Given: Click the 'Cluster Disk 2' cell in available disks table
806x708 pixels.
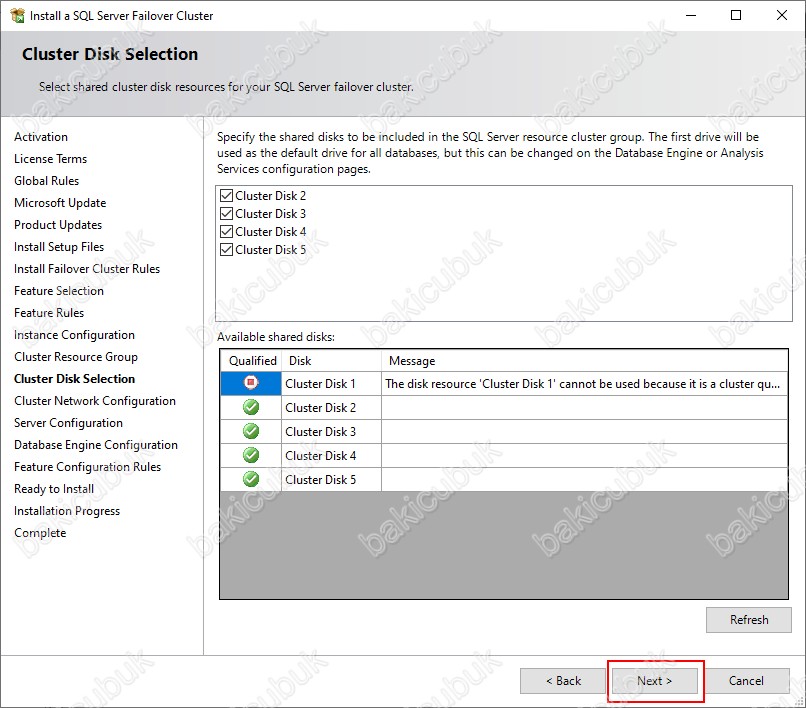Looking at the screenshot, I should [x=332, y=407].
